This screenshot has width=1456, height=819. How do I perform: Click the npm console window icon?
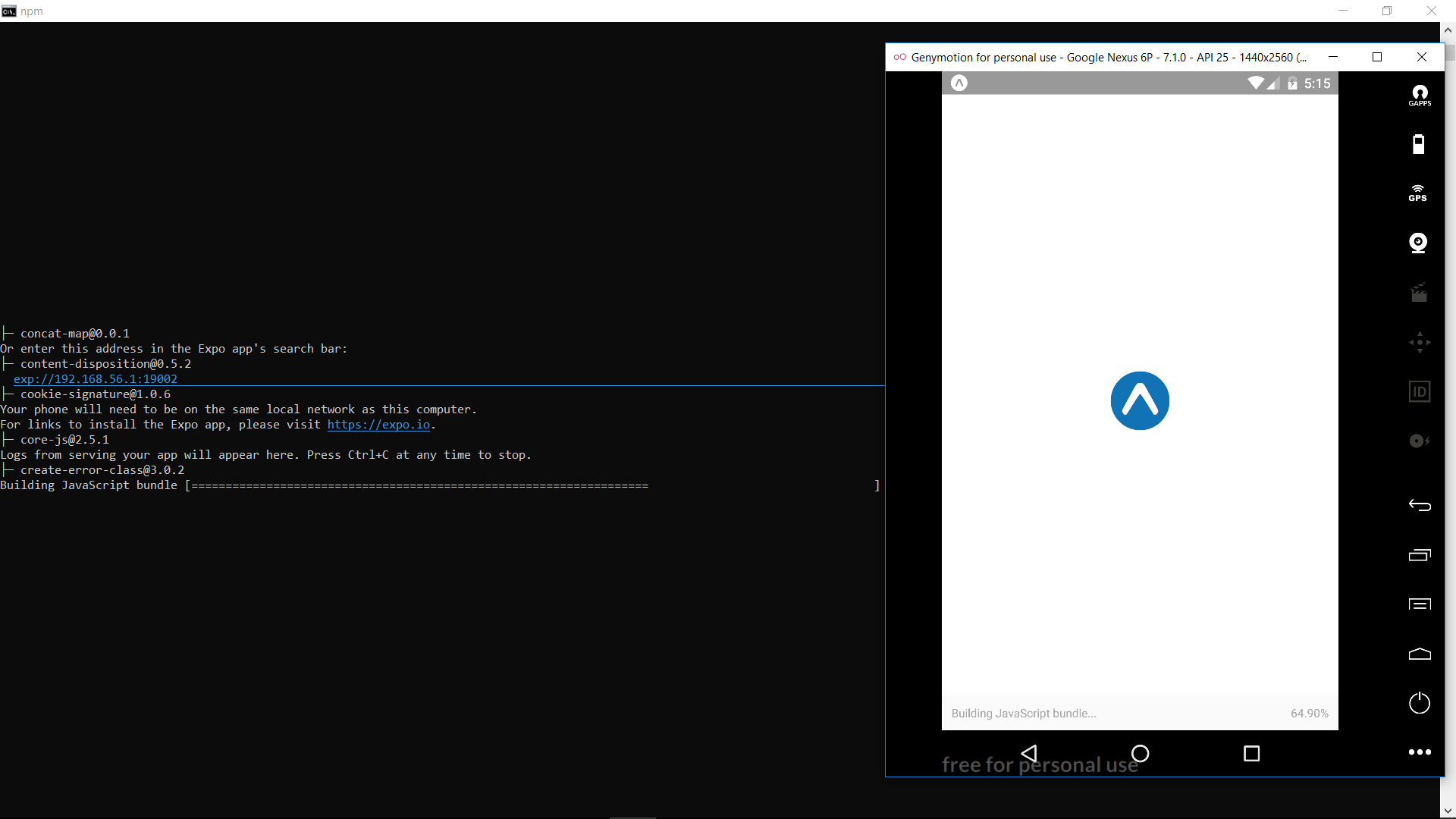click(x=9, y=11)
